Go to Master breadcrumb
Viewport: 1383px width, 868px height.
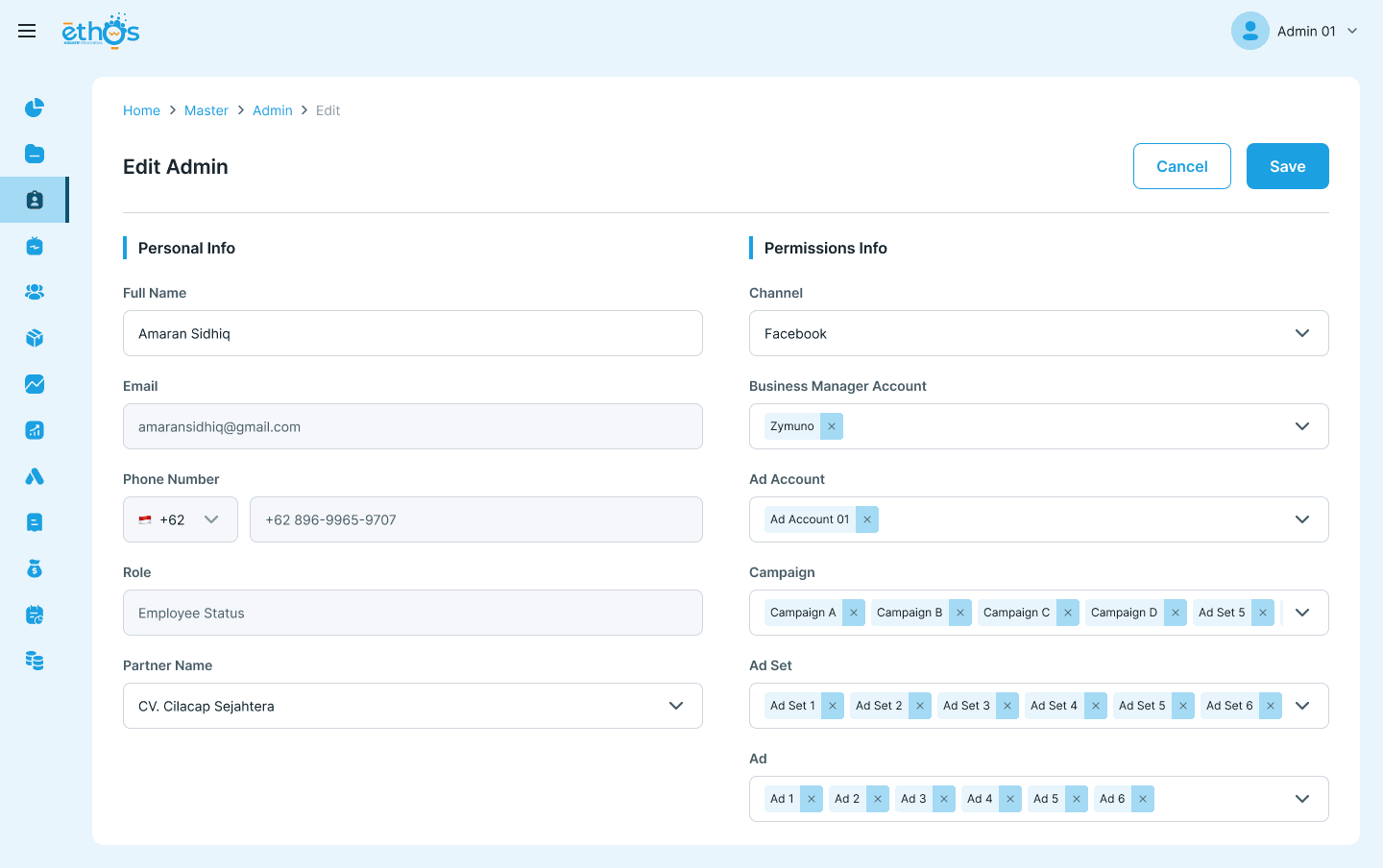point(206,110)
